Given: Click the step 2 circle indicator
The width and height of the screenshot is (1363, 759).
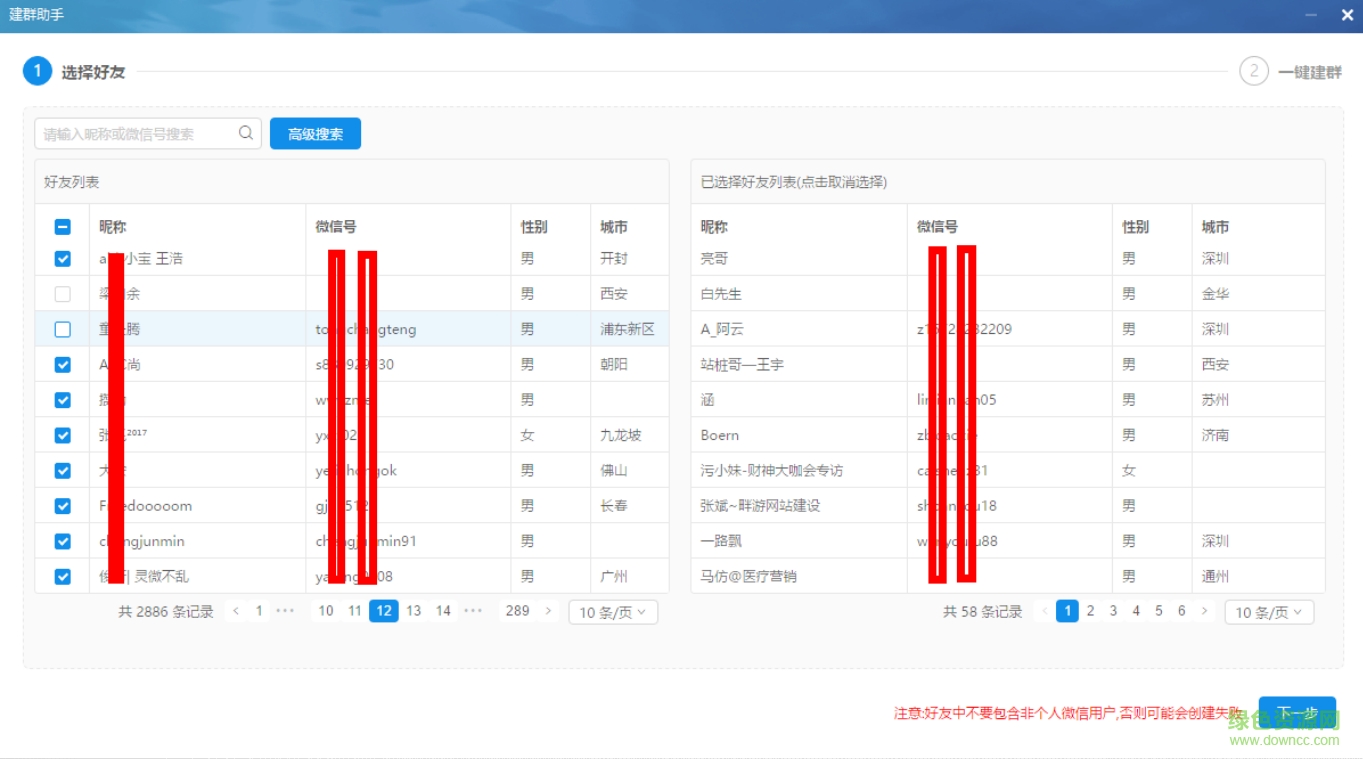Looking at the screenshot, I should (x=1254, y=71).
